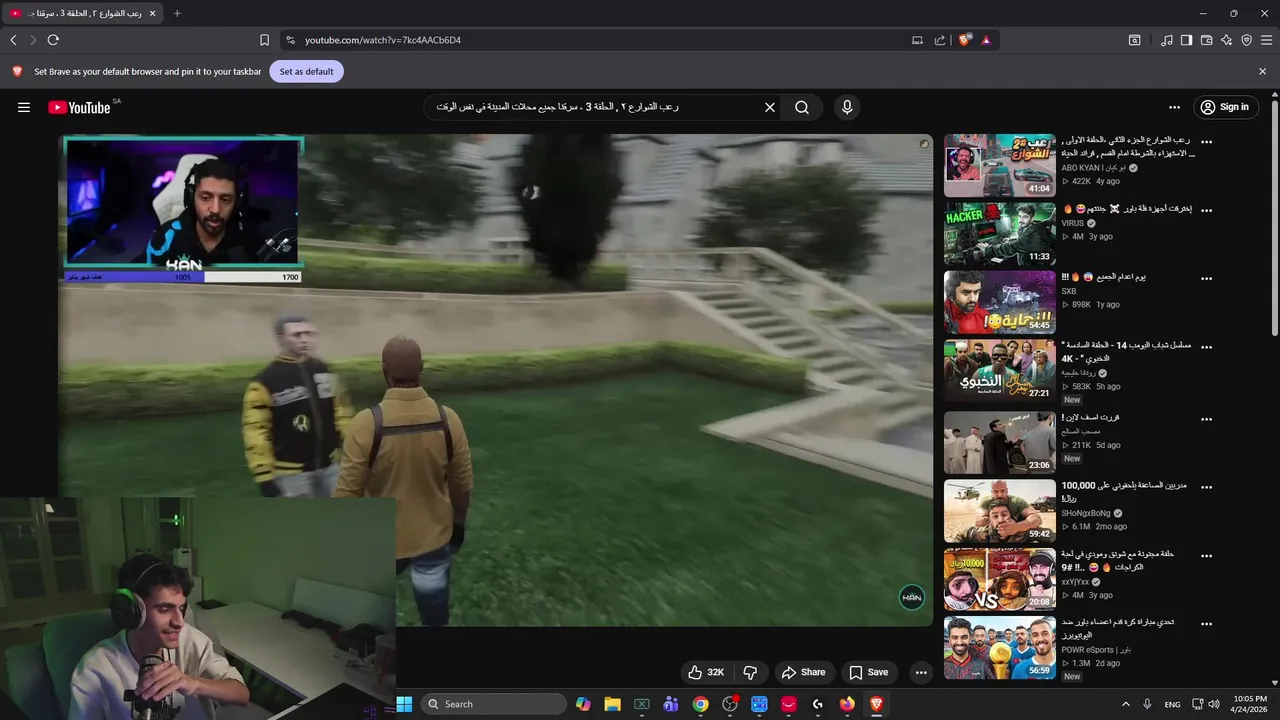This screenshot has height=720, width=1280.
Task: Open options menu for VIRUS video
Action: pos(1206,211)
